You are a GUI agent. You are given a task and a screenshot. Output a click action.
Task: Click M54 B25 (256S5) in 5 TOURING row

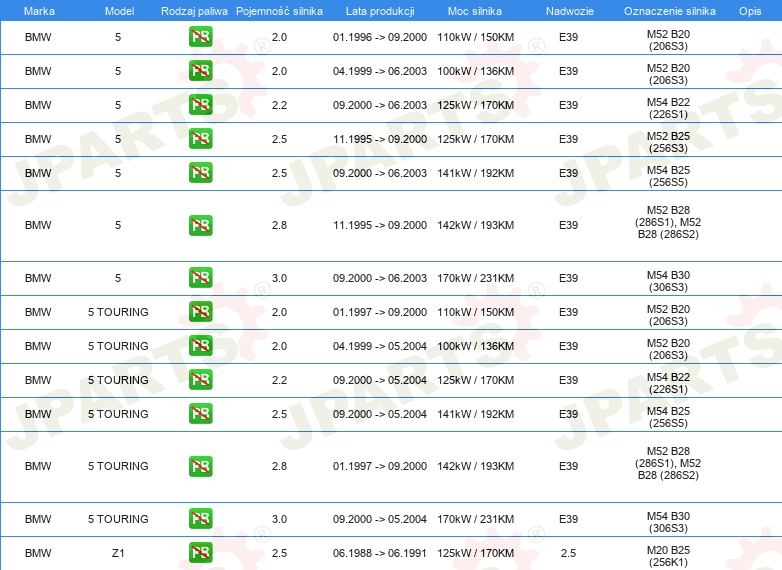[x=668, y=417]
